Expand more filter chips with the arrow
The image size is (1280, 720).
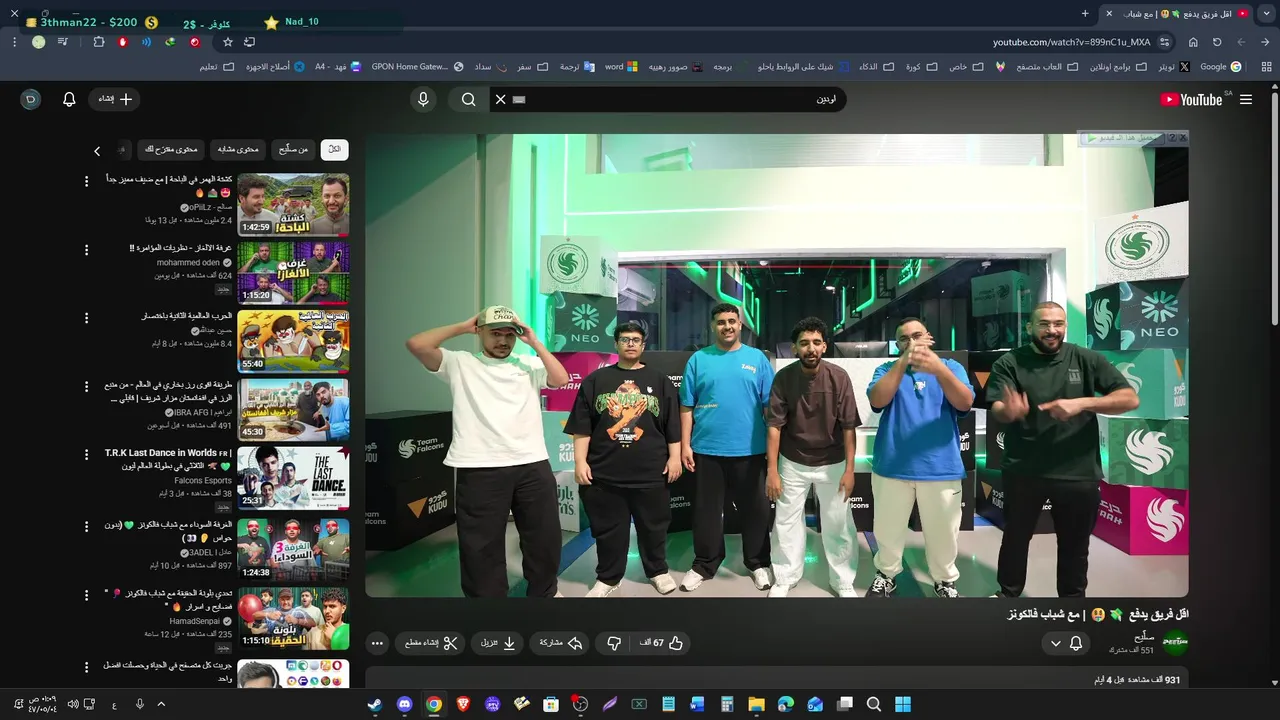97,151
